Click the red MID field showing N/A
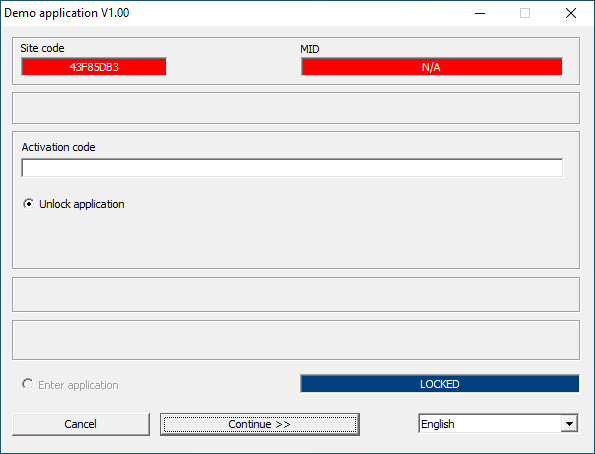The height and width of the screenshot is (454, 595). click(x=432, y=67)
